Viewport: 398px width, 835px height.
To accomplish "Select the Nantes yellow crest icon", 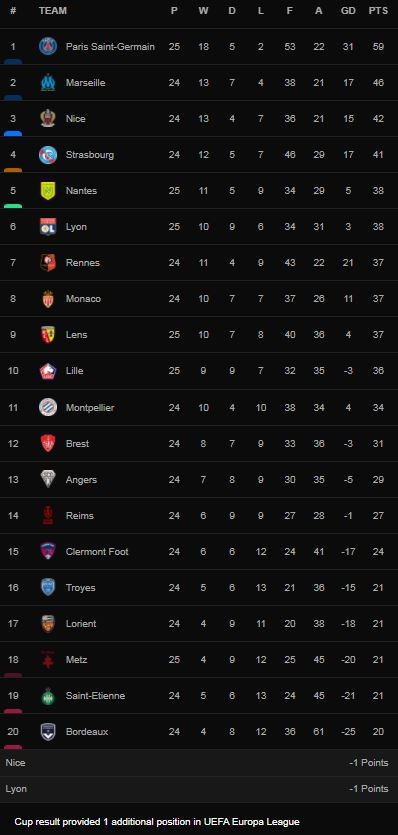I will tap(48, 191).
